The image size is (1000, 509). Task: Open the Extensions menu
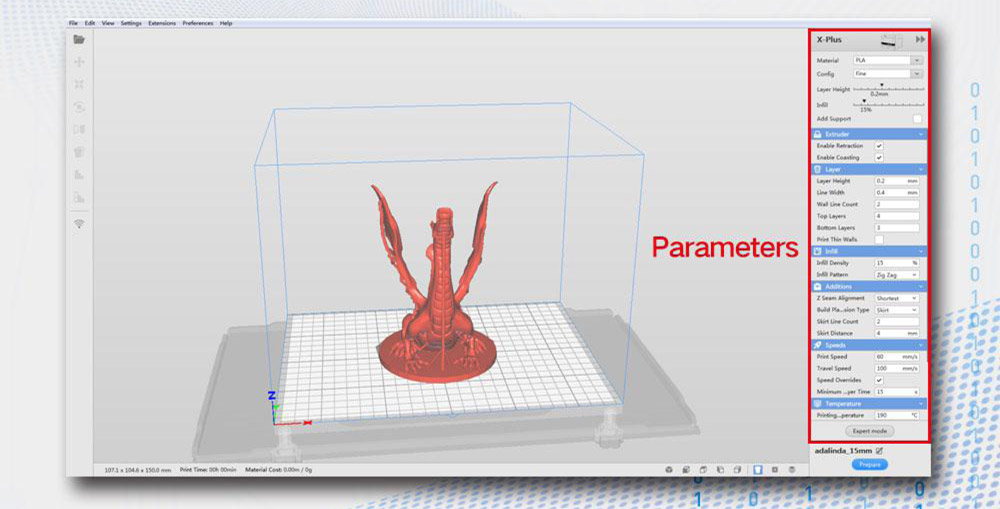pos(161,23)
